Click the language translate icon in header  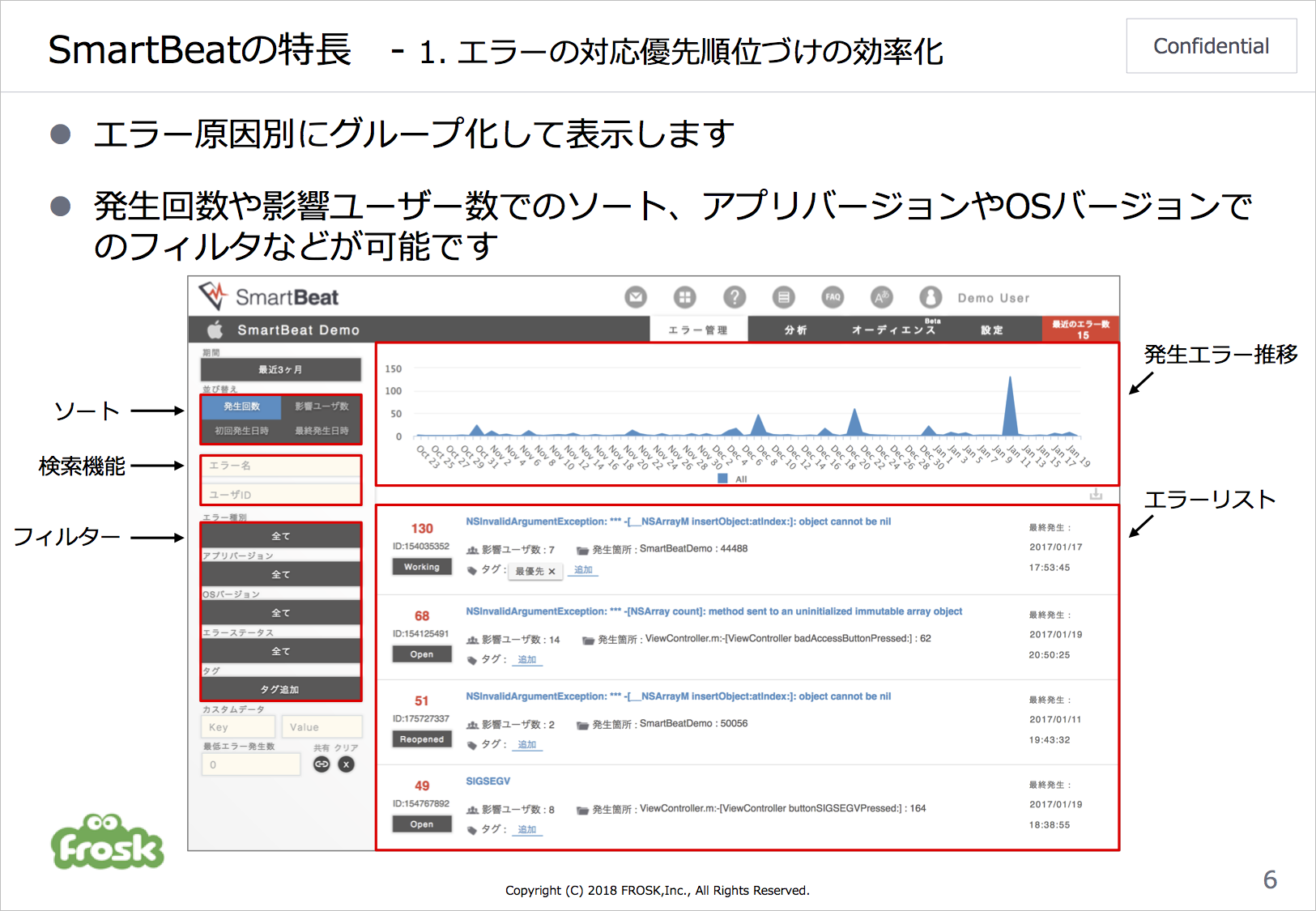[x=882, y=297]
